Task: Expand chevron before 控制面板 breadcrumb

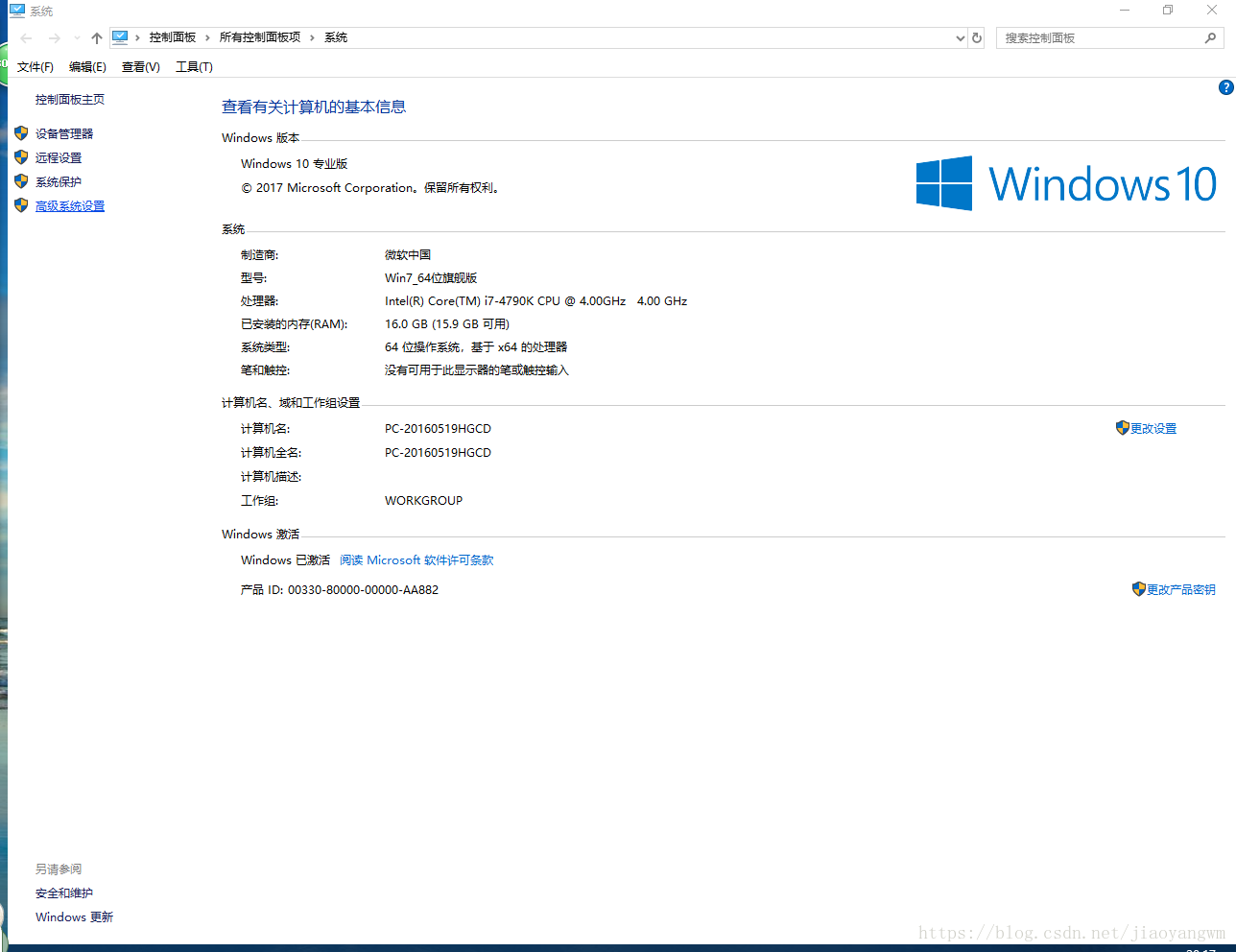Action: coord(138,37)
